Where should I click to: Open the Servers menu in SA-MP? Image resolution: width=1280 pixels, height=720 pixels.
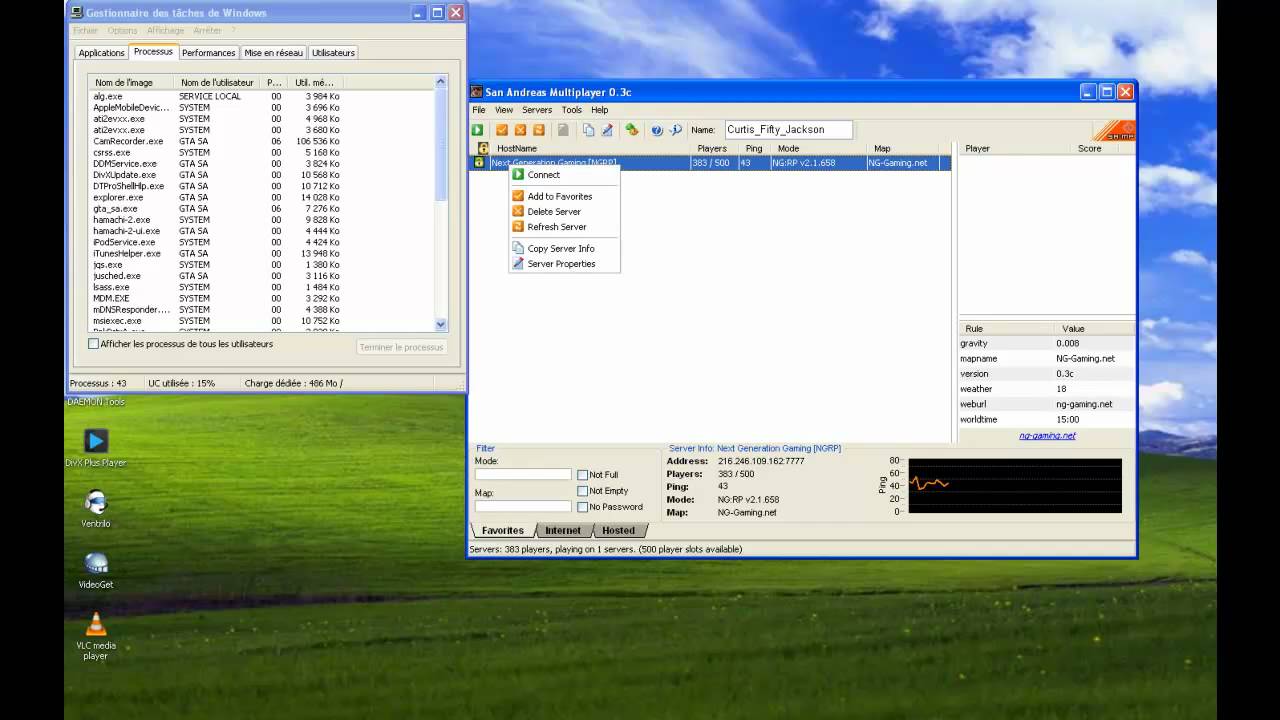(537, 110)
